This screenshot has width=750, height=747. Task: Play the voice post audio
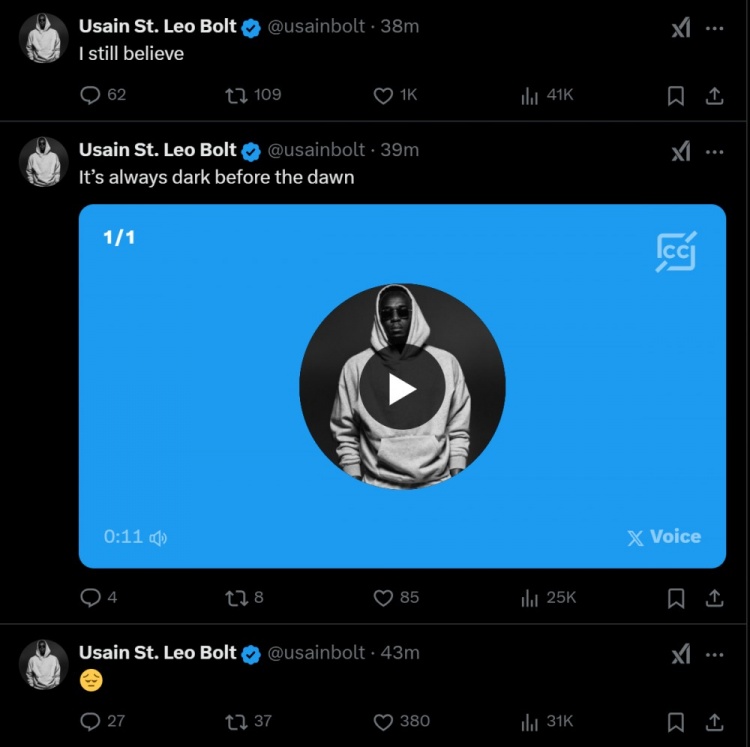[402, 388]
